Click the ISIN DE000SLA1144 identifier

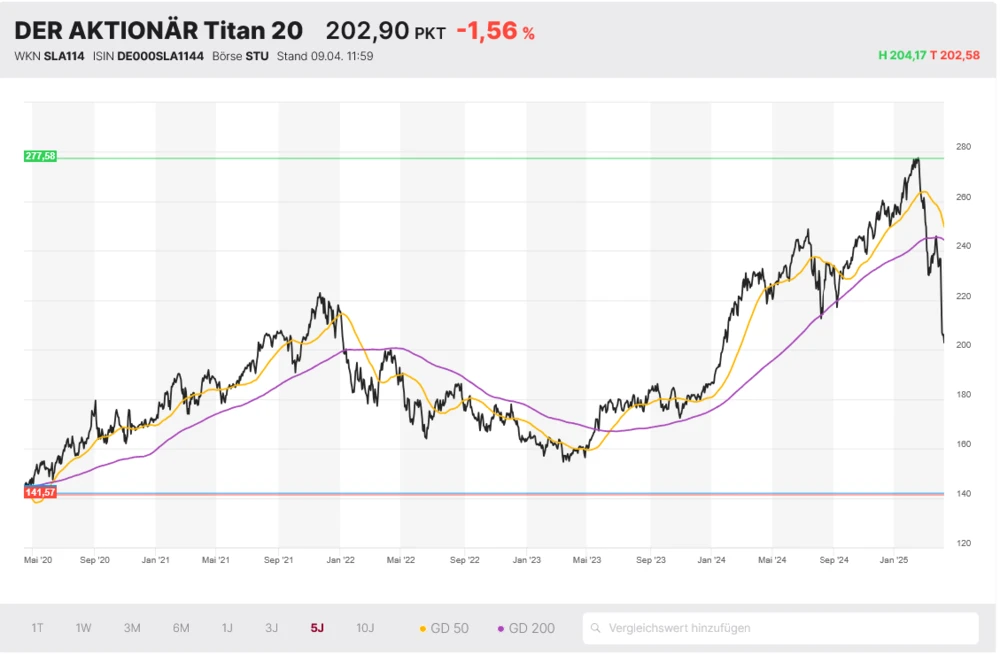coord(148,56)
